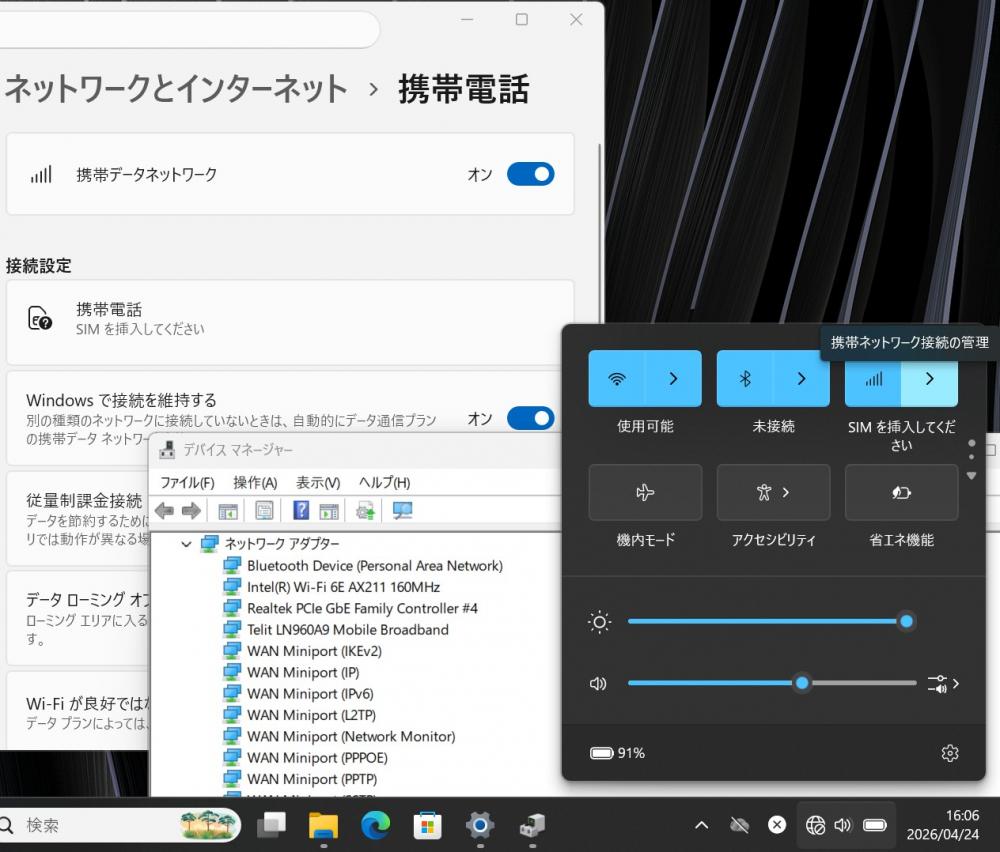Expand Wi-Fi network list chevron
The height and width of the screenshot is (852, 1000).
(x=673, y=379)
